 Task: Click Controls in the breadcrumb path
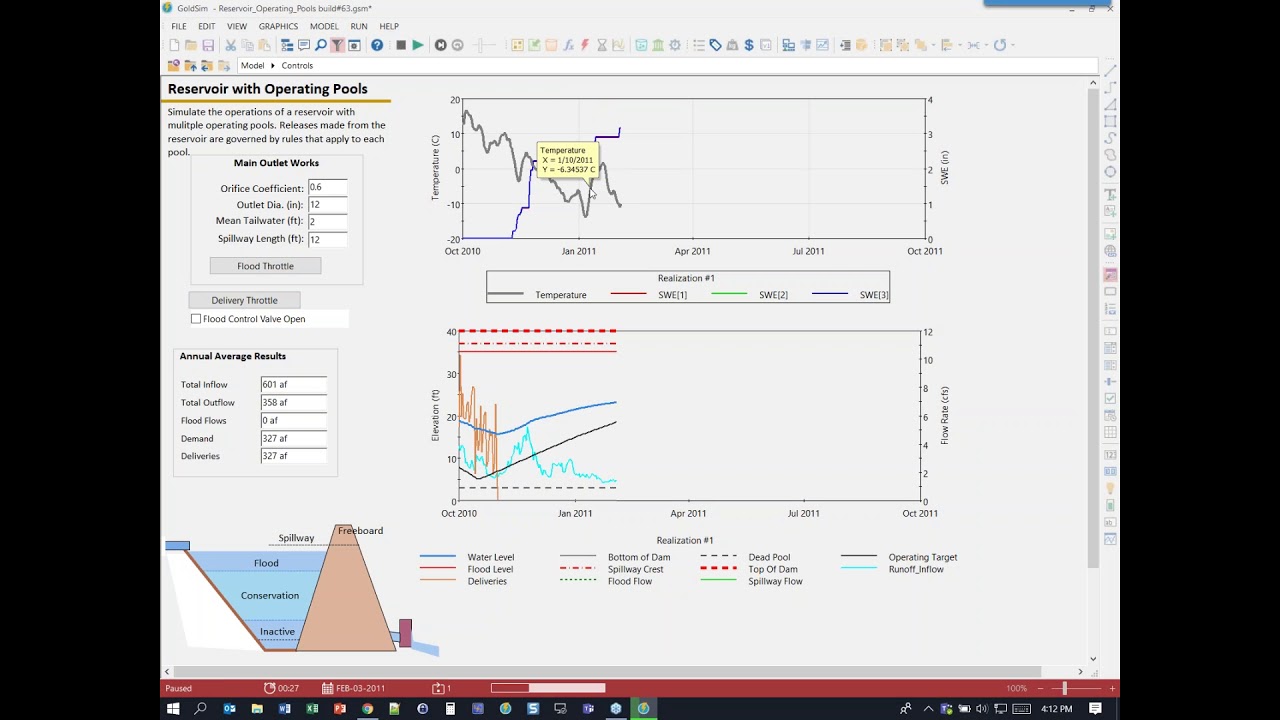click(297, 66)
